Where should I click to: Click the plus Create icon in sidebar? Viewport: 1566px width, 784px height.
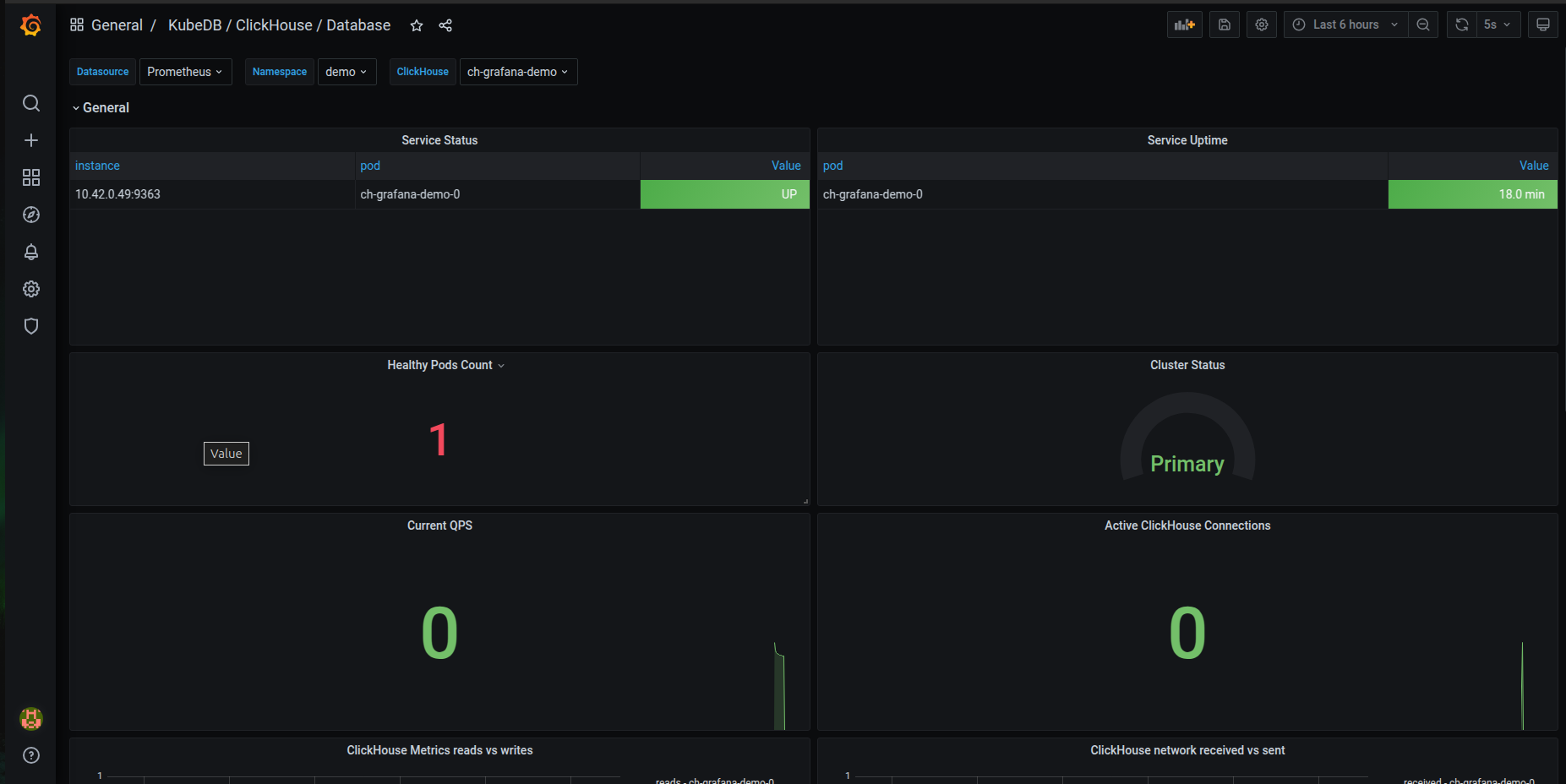click(x=31, y=140)
